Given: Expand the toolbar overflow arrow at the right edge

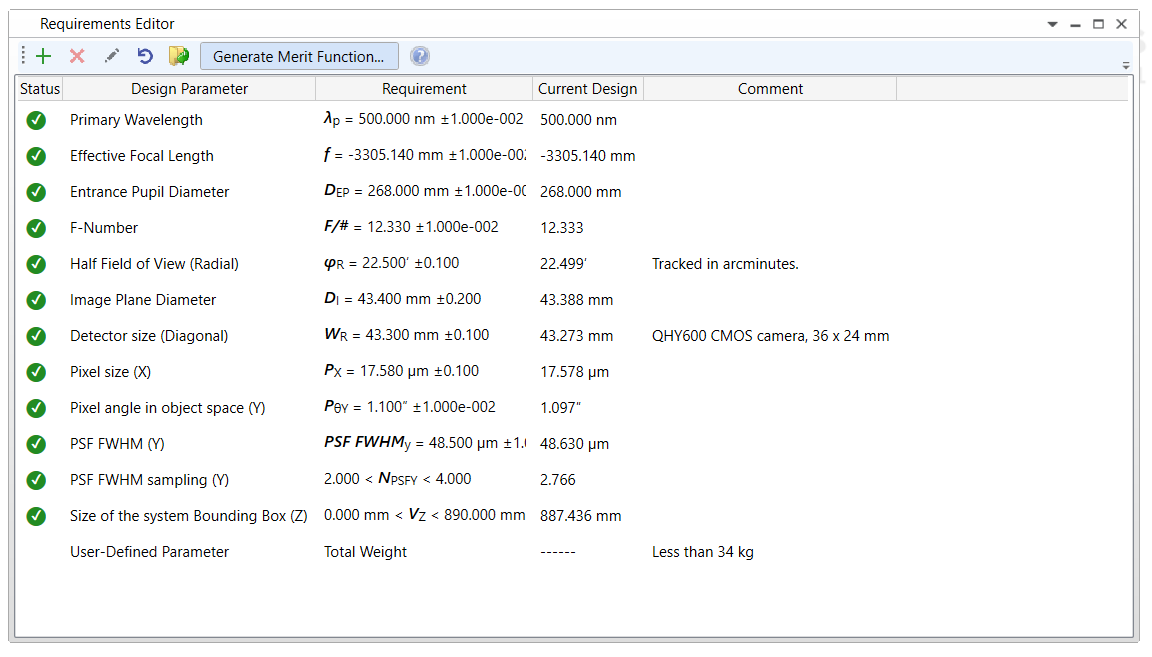Looking at the screenshot, I should coord(1126,65).
